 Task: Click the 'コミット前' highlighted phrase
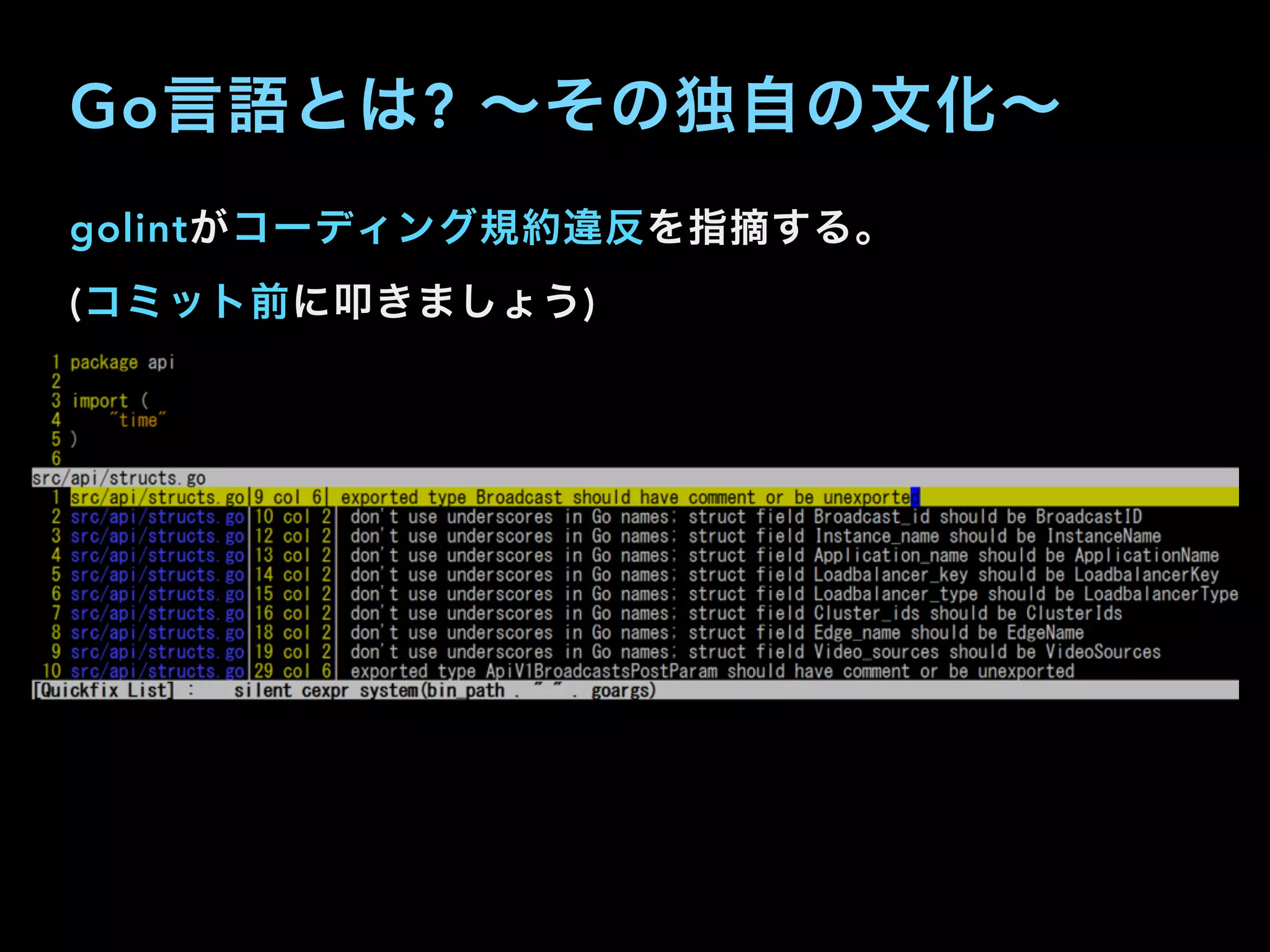[187, 301]
